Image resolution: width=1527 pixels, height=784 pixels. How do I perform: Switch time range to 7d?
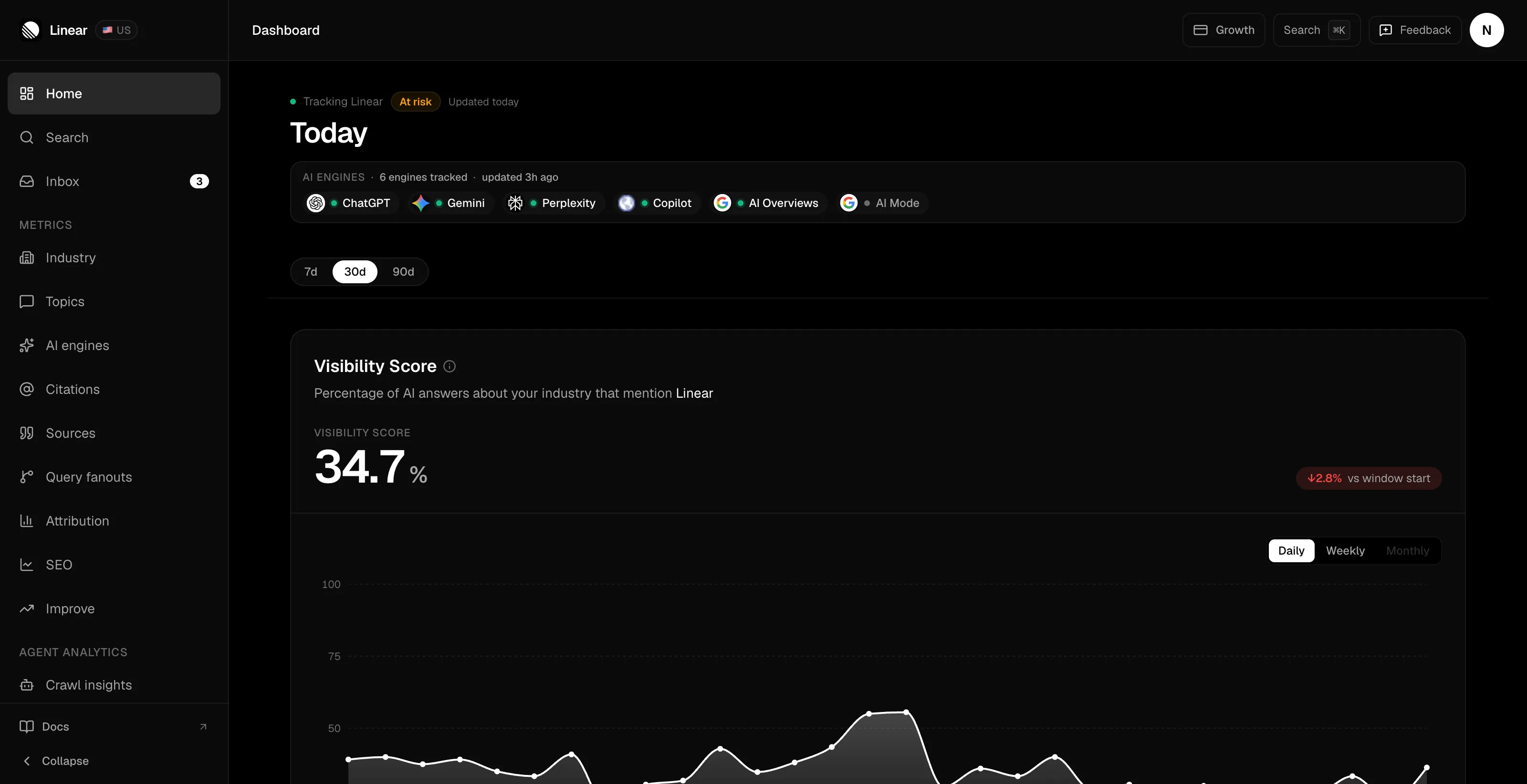coord(311,272)
